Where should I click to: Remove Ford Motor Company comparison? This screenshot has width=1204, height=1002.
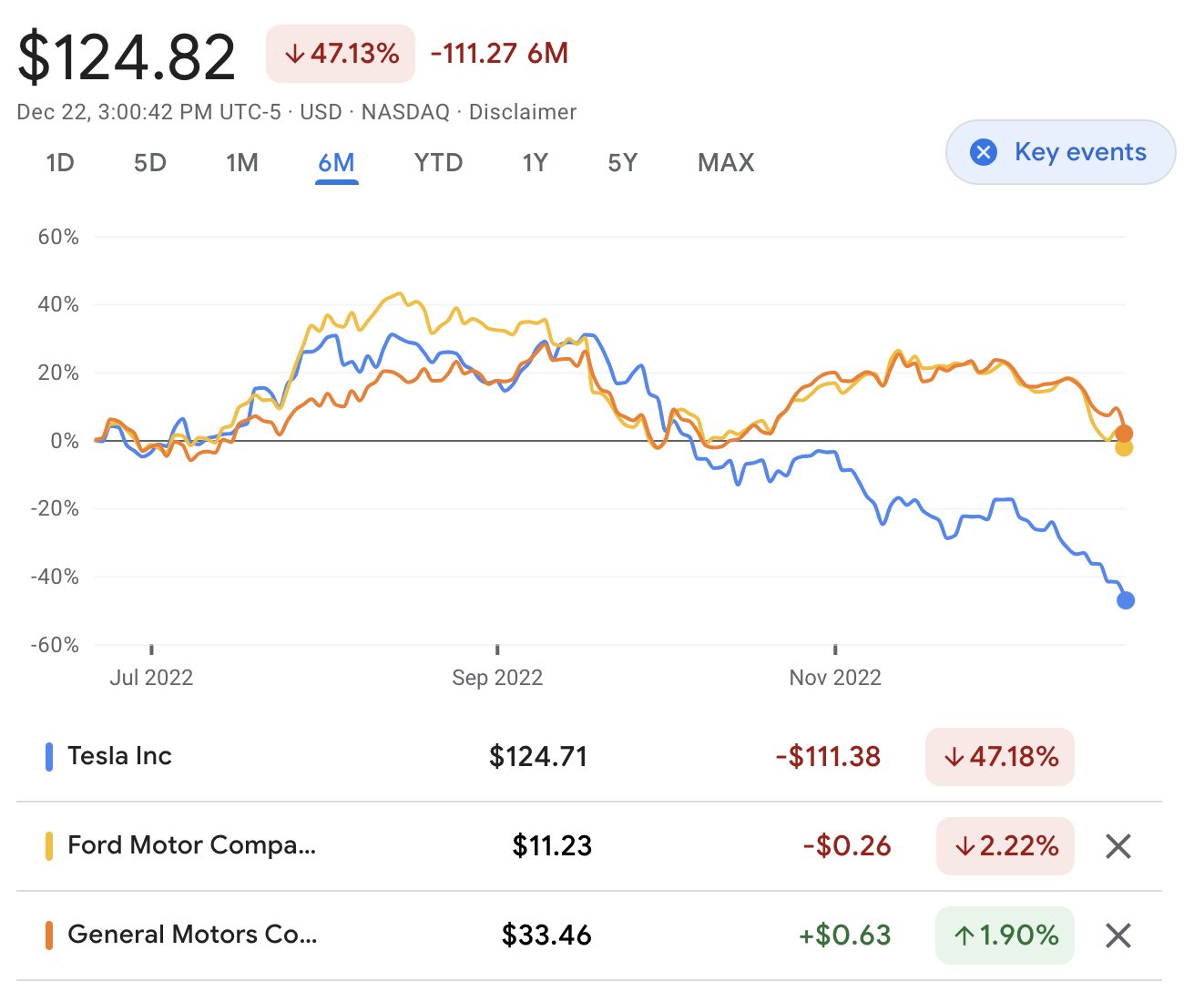tap(1117, 846)
